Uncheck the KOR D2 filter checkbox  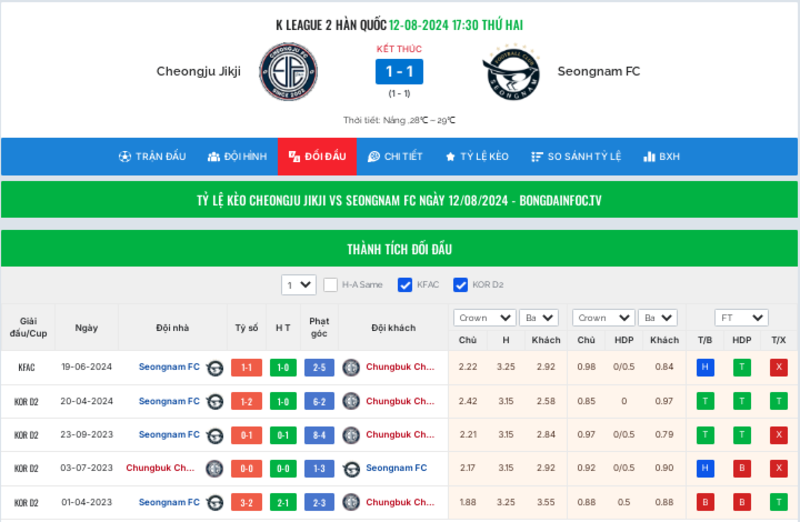tap(461, 285)
